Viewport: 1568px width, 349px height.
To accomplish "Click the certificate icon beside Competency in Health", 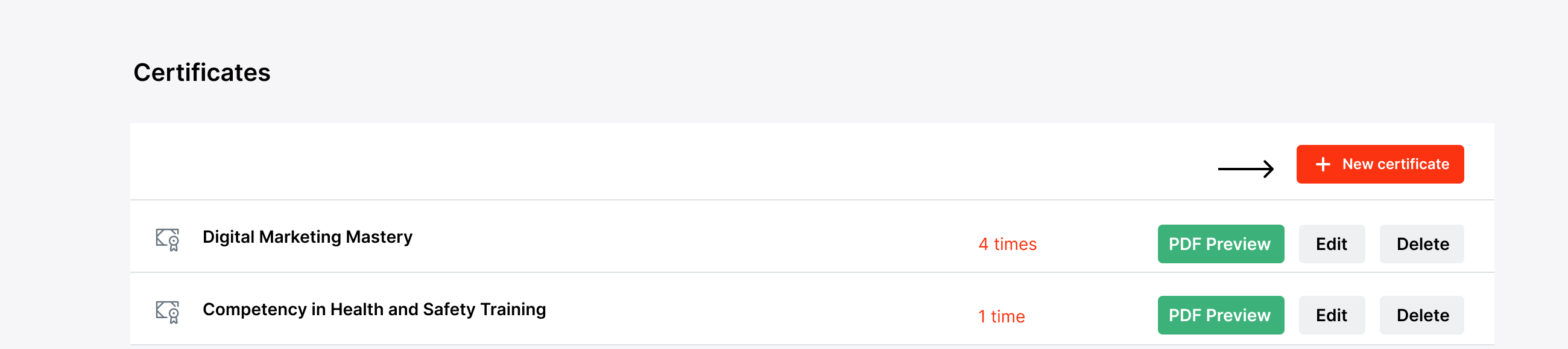I will 168,312.
